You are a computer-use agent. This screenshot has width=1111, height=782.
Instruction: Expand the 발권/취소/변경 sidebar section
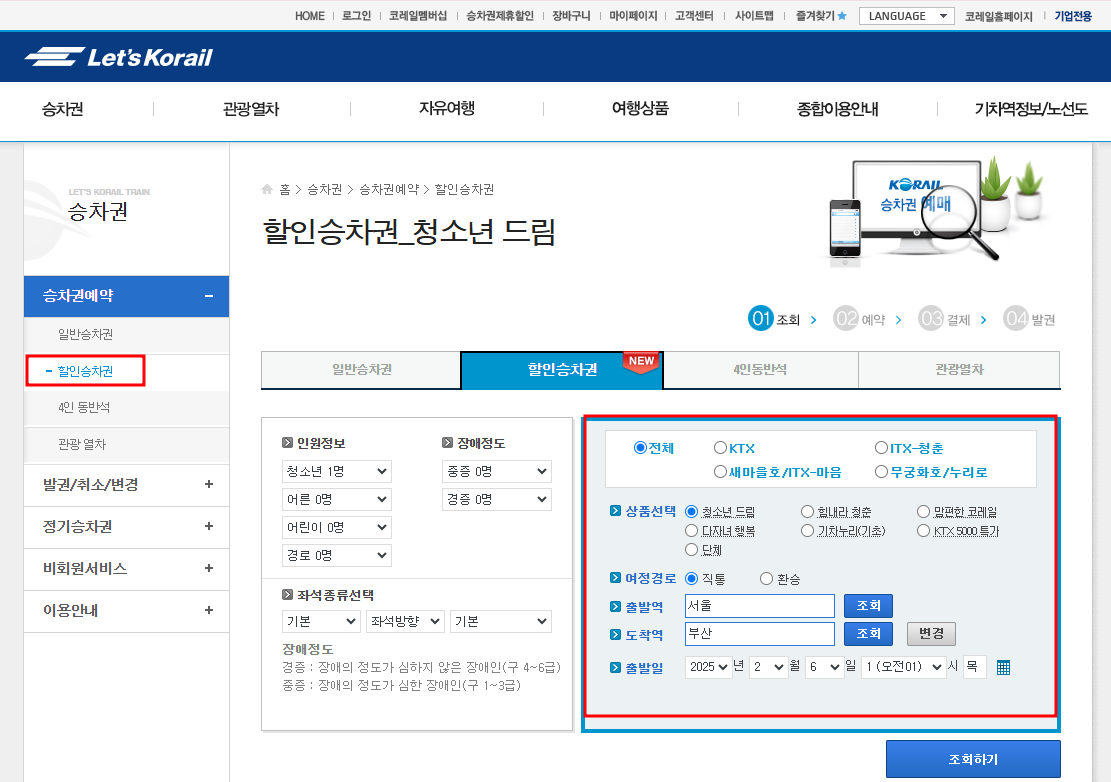pyautogui.click(x=127, y=485)
